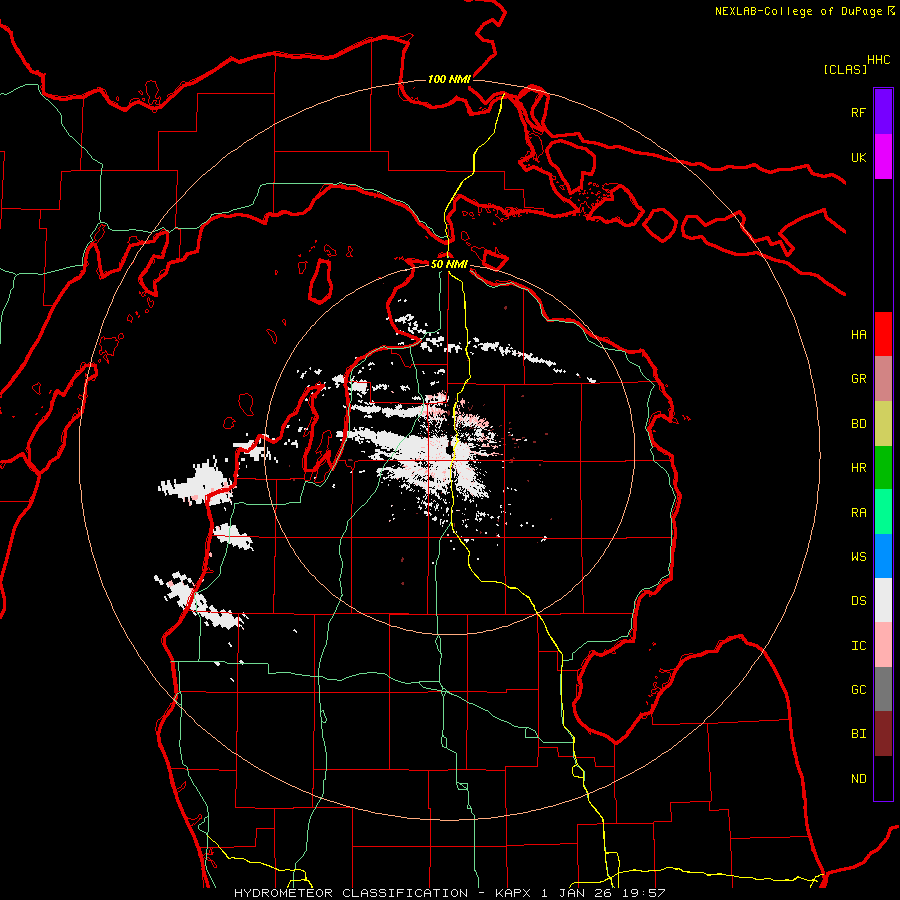The width and height of the screenshot is (900, 900).
Task: Click the GC legend label
Action: 859,689
